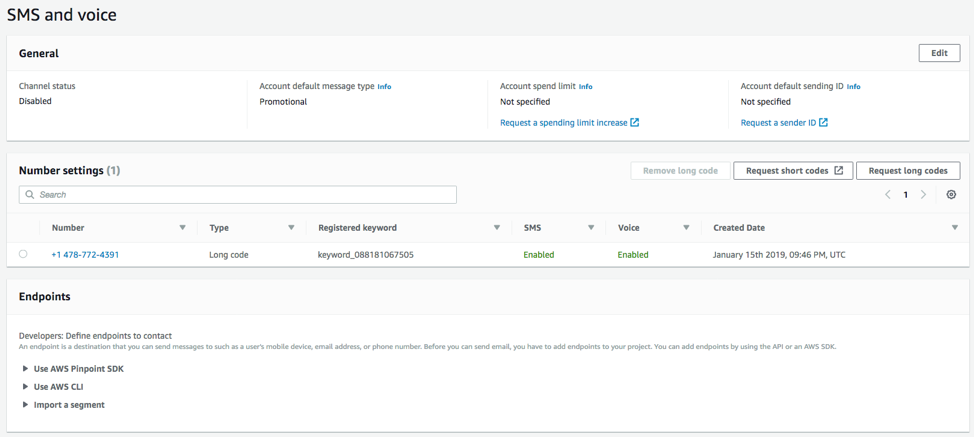The width and height of the screenshot is (974, 437).
Task: Sort by Registered keyword column arrow
Action: pos(497,228)
